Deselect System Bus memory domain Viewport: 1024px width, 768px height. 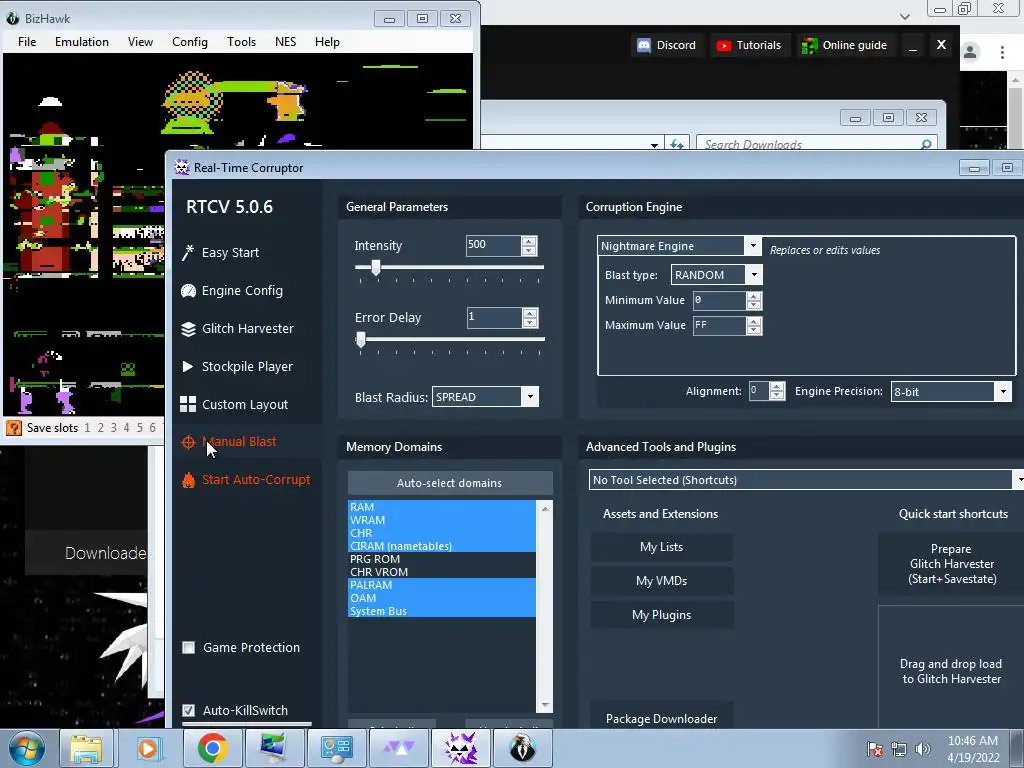click(x=441, y=611)
